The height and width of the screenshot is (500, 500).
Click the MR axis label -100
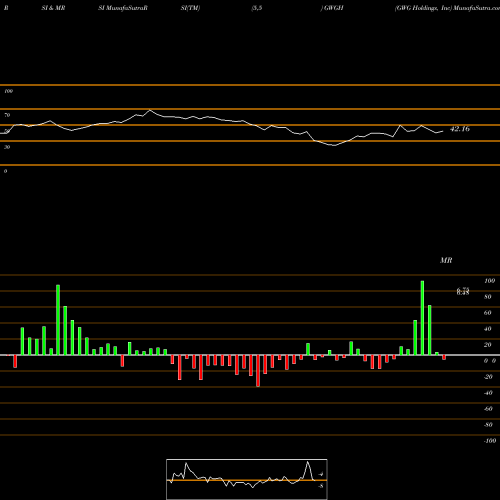click(490, 441)
